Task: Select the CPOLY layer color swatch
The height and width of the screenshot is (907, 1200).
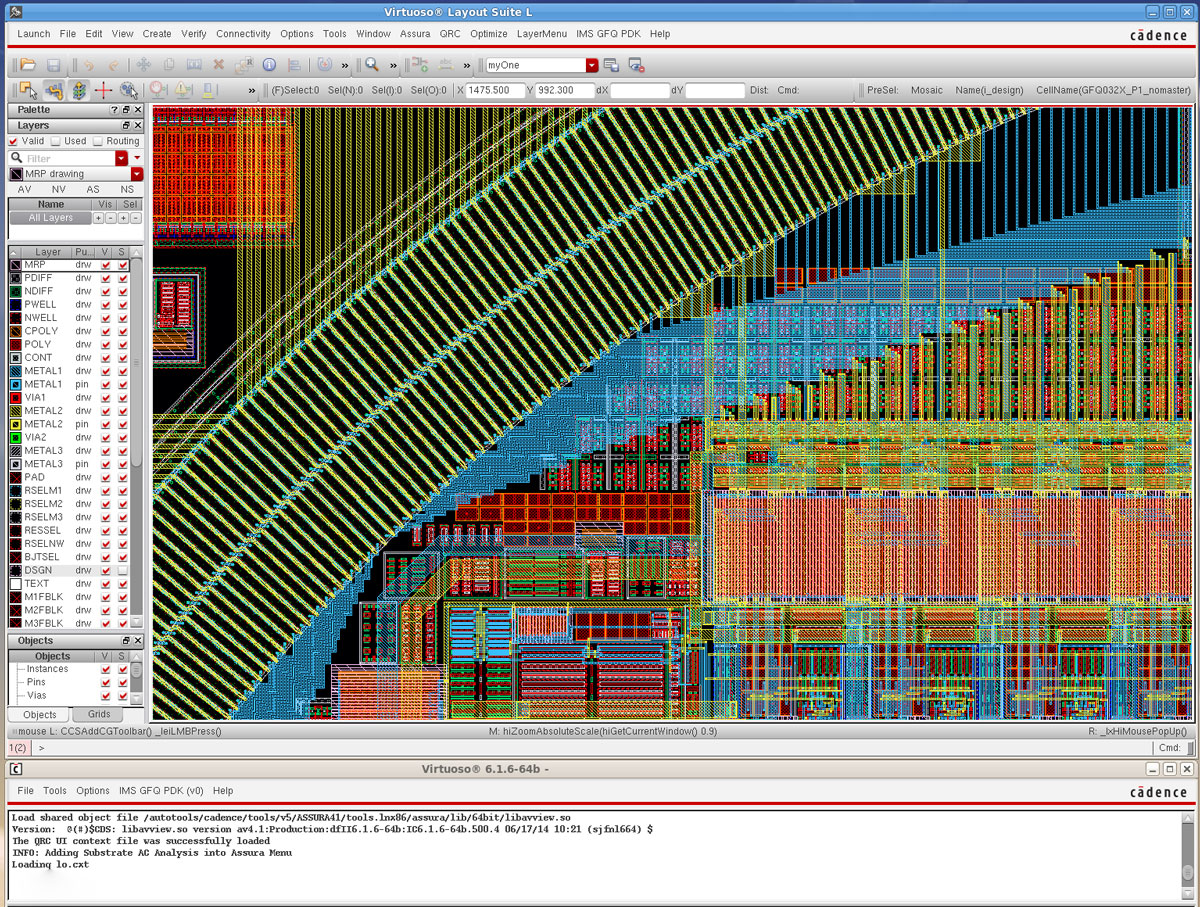Action: pyautogui.click(x=16, y=331)
